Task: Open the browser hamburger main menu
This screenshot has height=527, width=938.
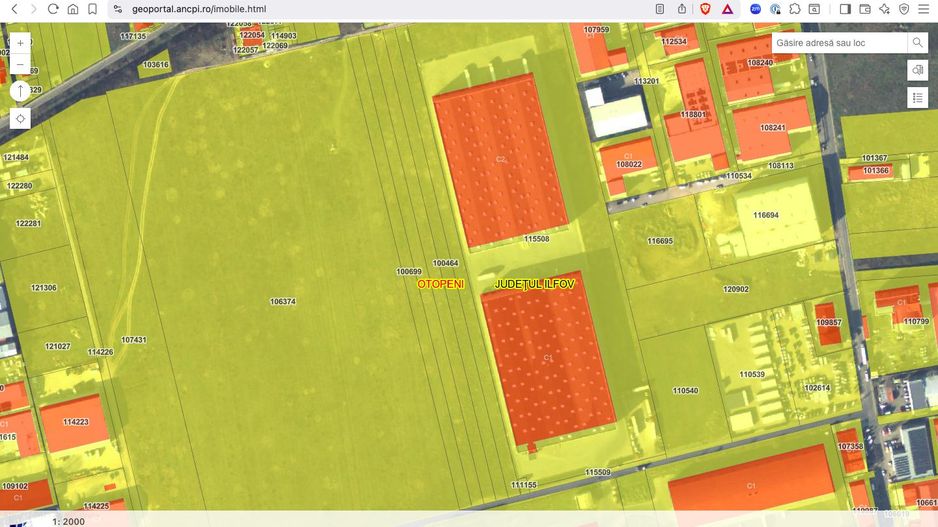Action: [923, 9]
